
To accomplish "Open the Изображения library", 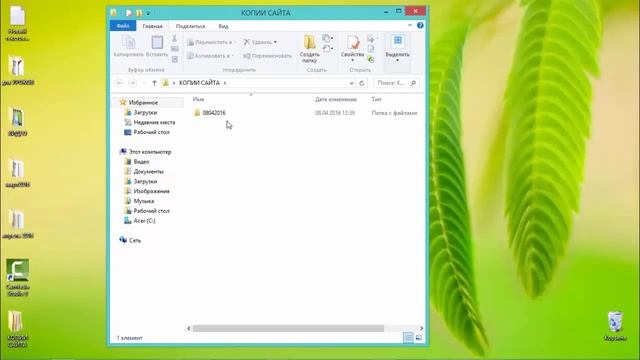I will point(151,191).
